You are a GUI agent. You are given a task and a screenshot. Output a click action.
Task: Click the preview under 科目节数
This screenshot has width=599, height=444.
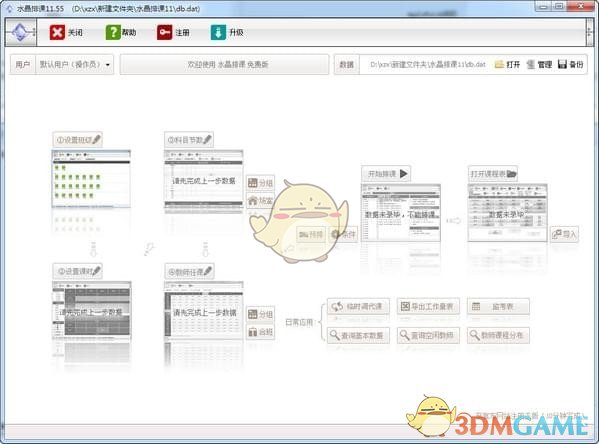(203, 180)
